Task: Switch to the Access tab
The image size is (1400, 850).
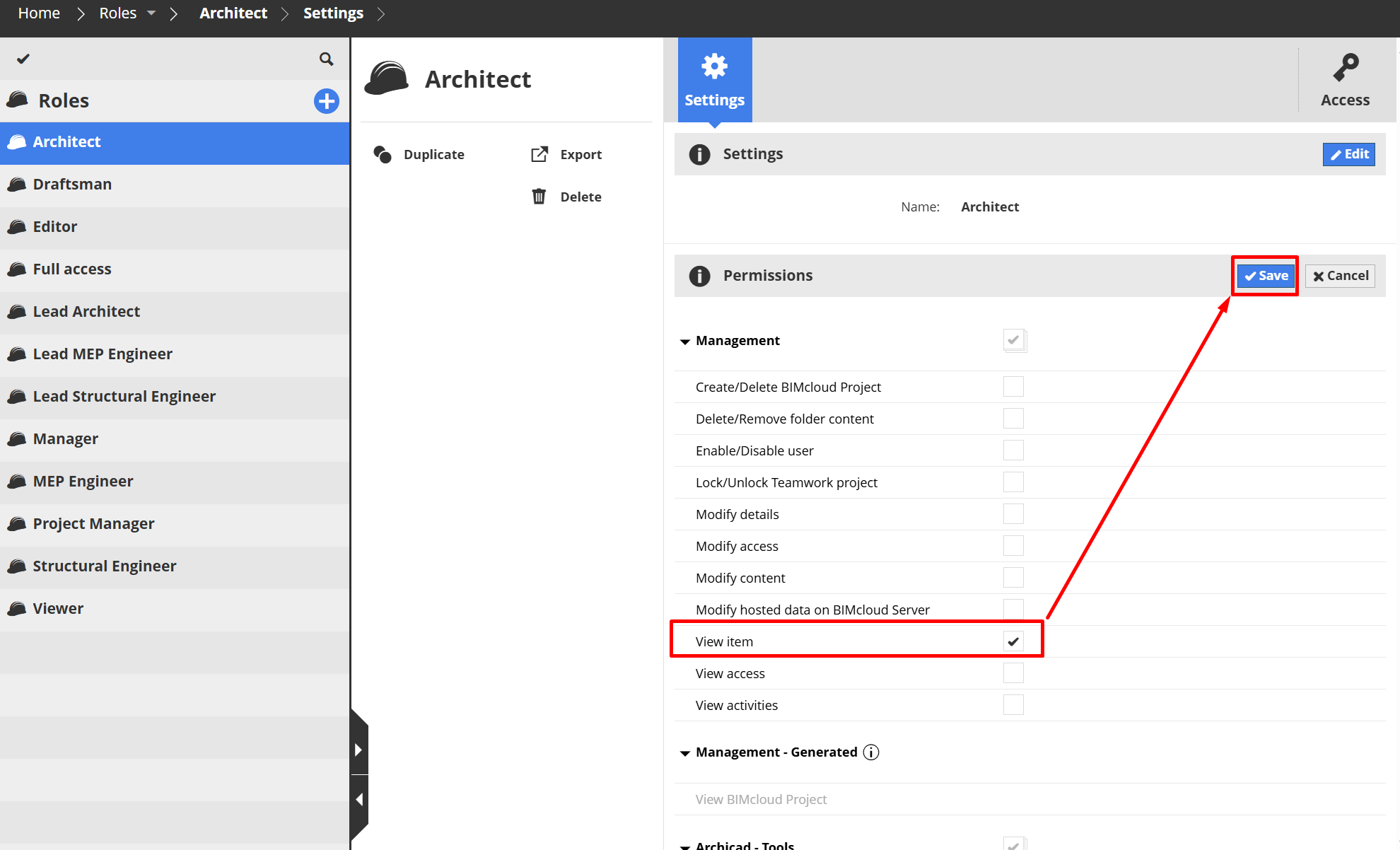Action: tap(1346, 79)
